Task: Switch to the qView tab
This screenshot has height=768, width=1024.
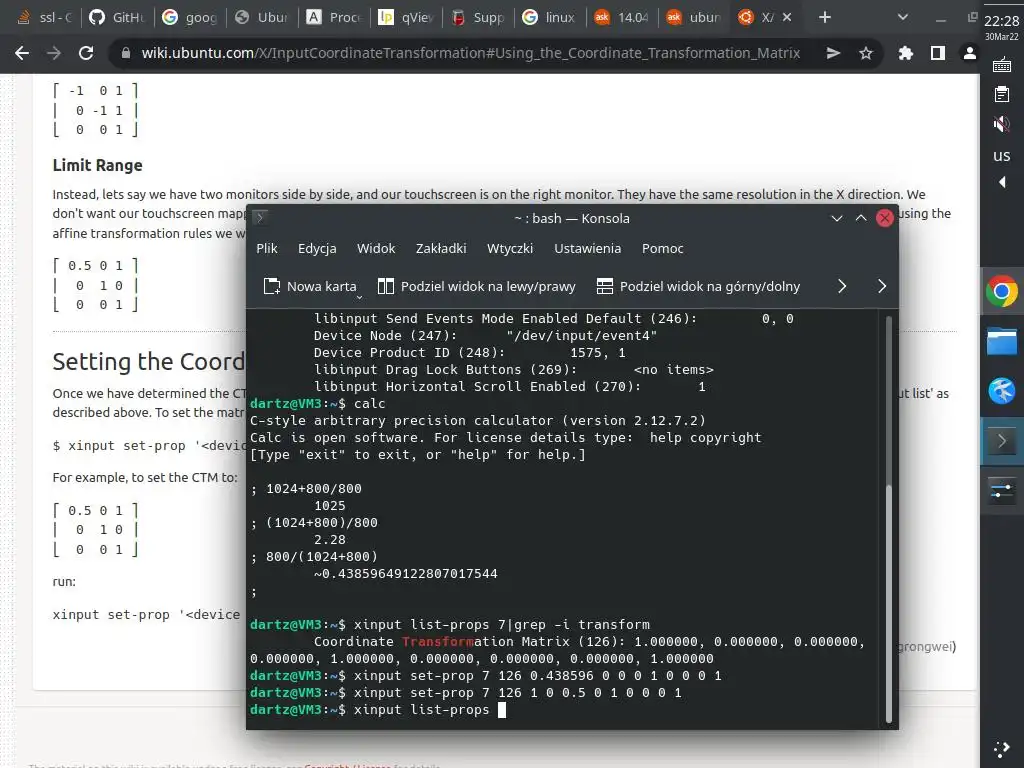Action: tap(406, 18)
